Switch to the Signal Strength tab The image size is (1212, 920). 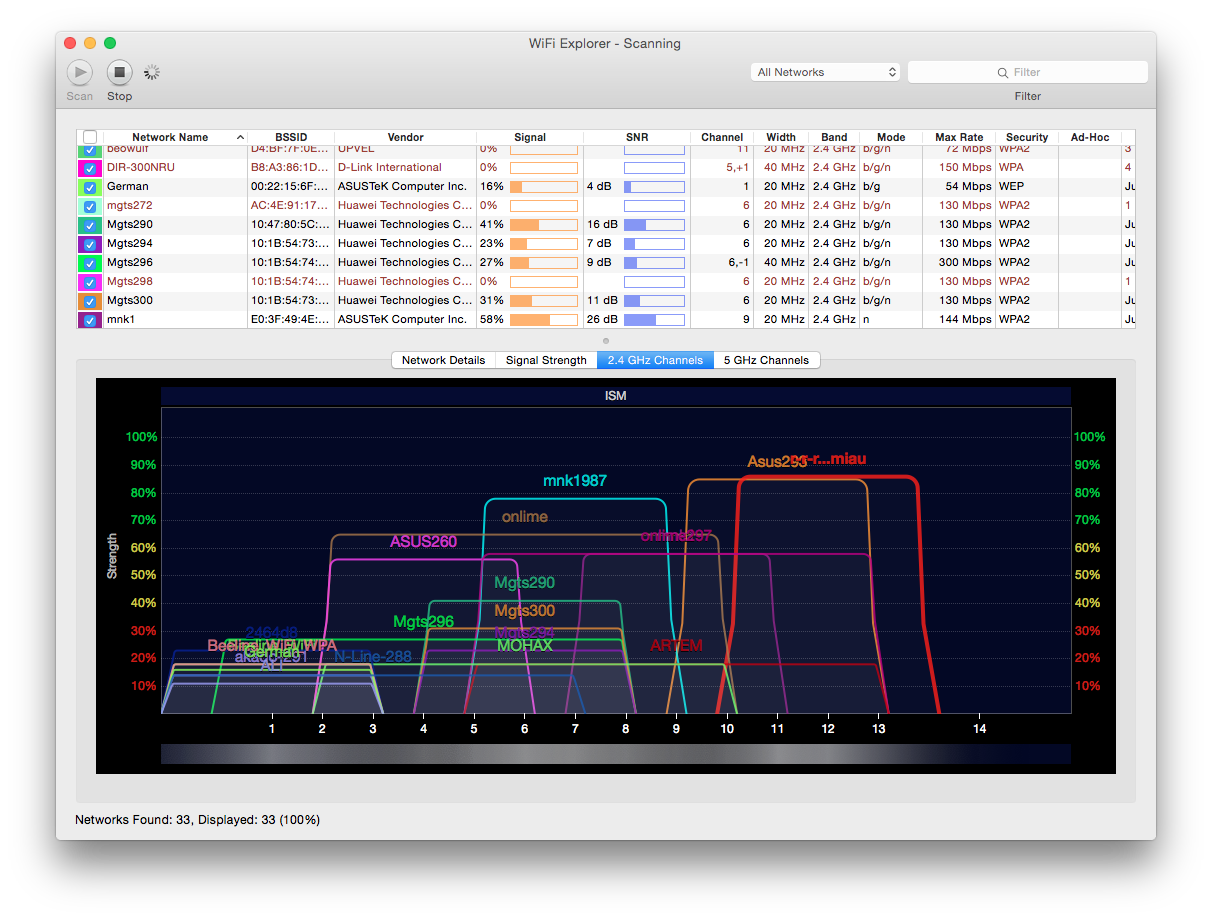point(546,360)
